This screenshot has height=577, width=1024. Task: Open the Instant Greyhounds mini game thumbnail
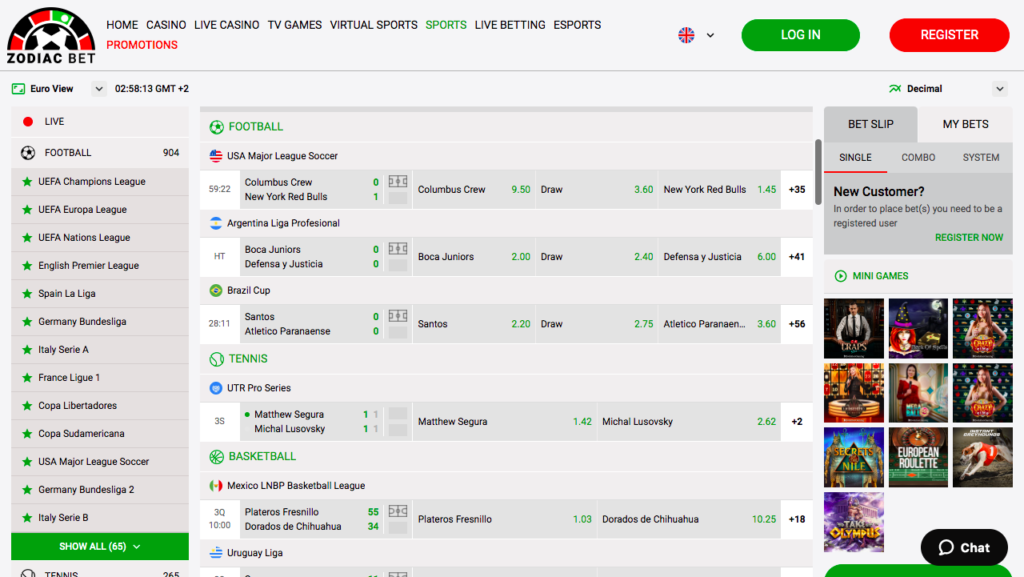(982, 458)
